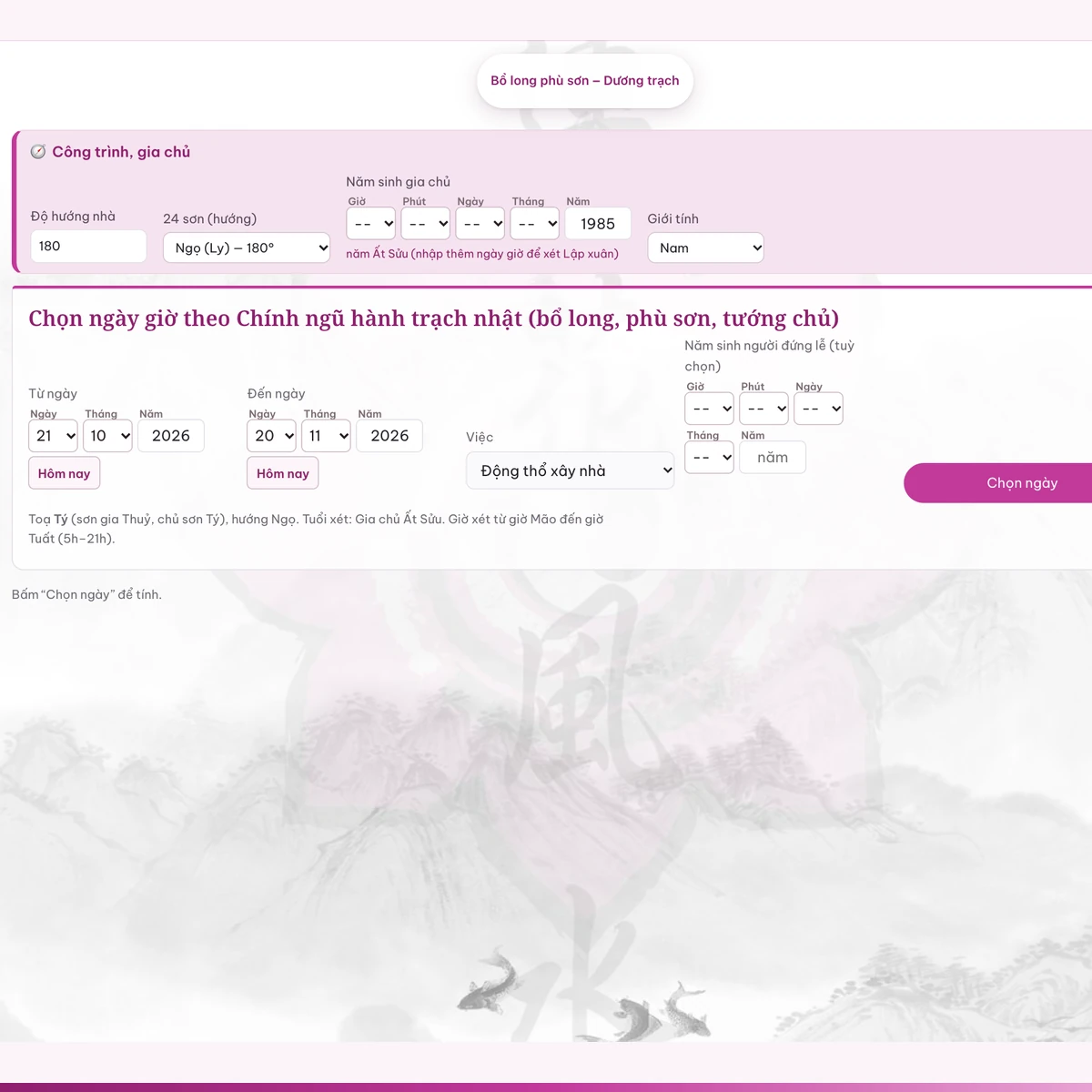Open the người đứng lễ Giờ dropdown

709,409
